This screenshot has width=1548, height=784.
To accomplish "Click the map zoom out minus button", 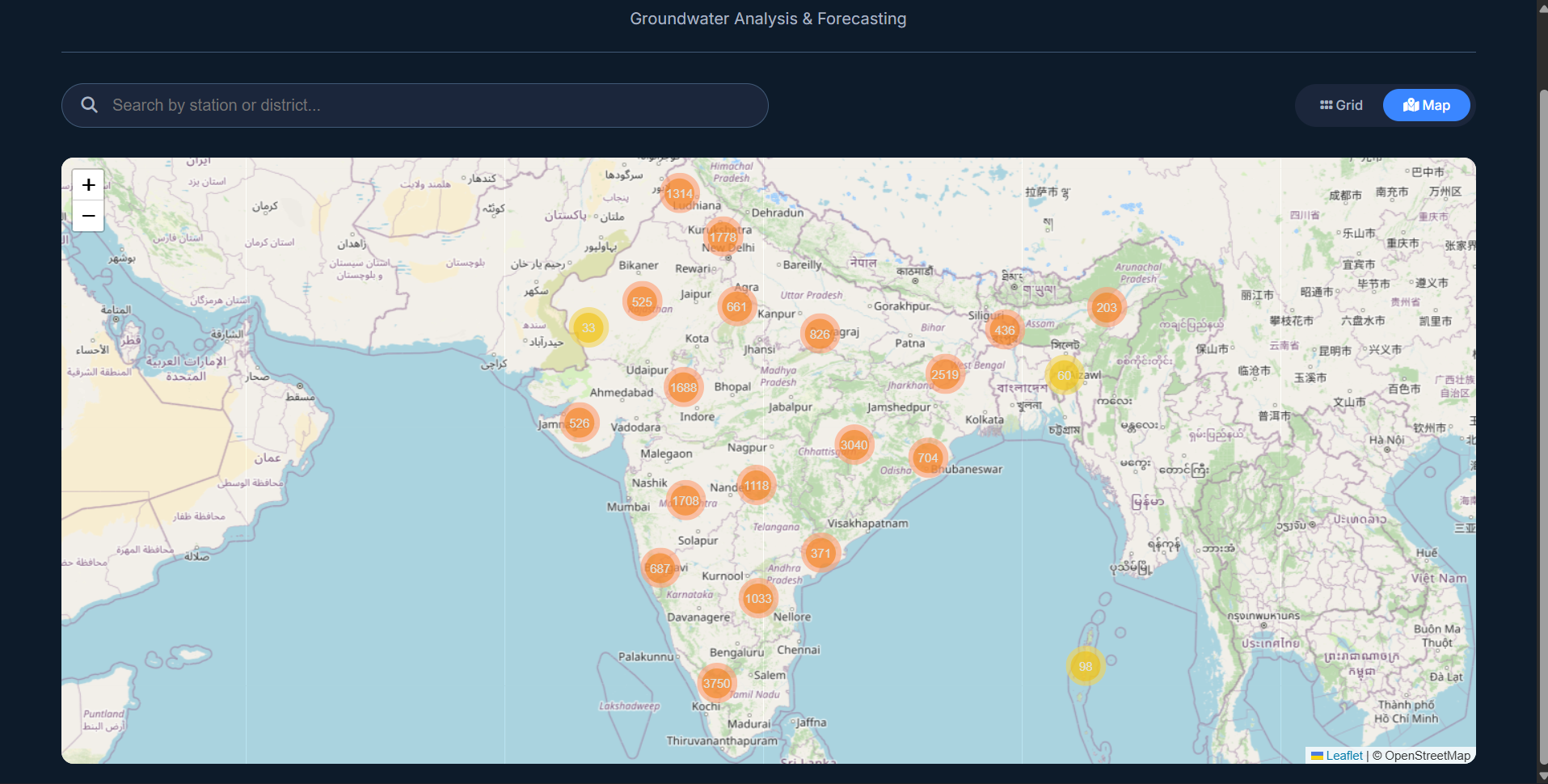I will pyautogui.click(x=88, y=216).
